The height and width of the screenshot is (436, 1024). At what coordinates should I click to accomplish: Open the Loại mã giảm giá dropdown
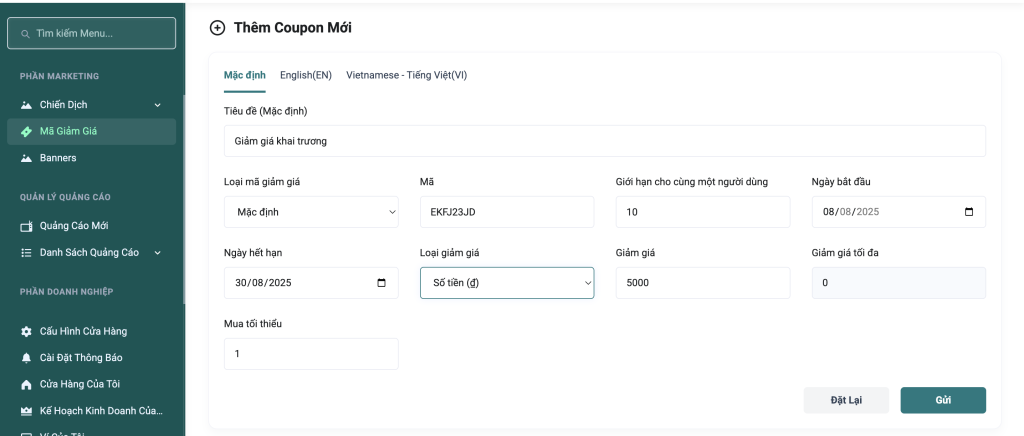[311, 212]
